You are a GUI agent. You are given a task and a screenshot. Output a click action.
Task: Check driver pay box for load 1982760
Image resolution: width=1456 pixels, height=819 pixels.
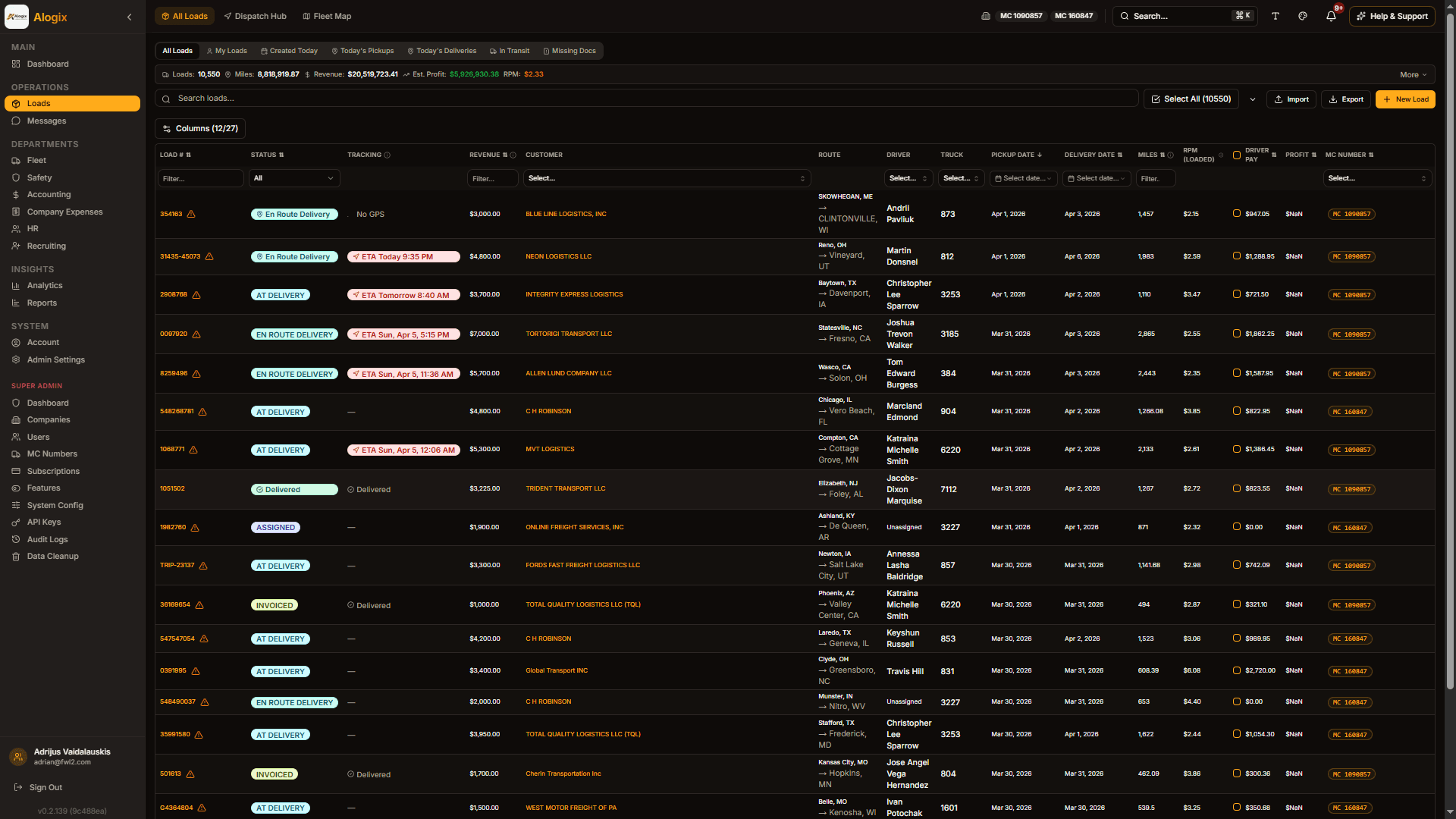click(x=1237, y=527)
